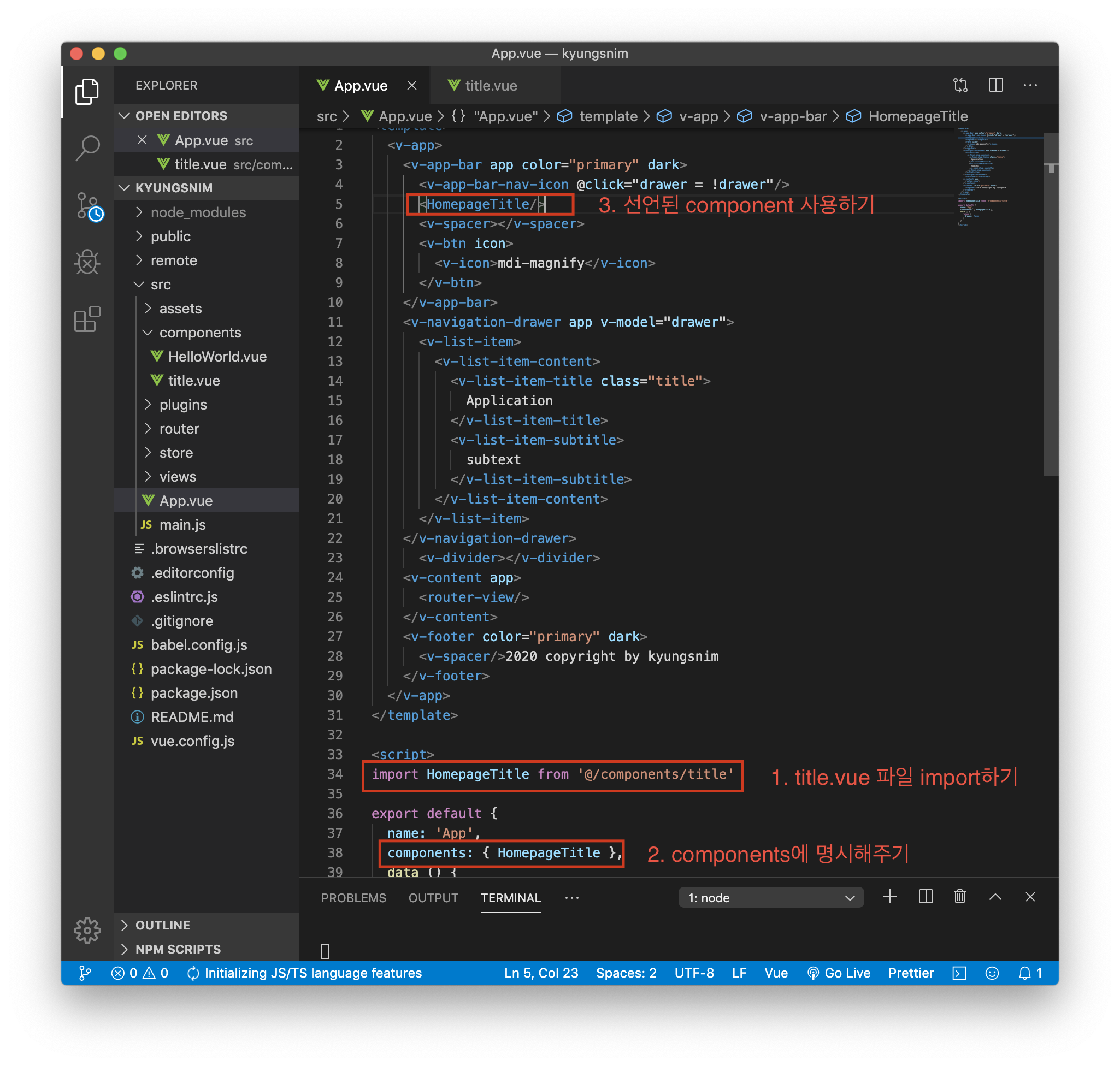Click Go Live in the status bar
The image size is (1120, 1066).
pyautogui.click(x=839, y=973)
